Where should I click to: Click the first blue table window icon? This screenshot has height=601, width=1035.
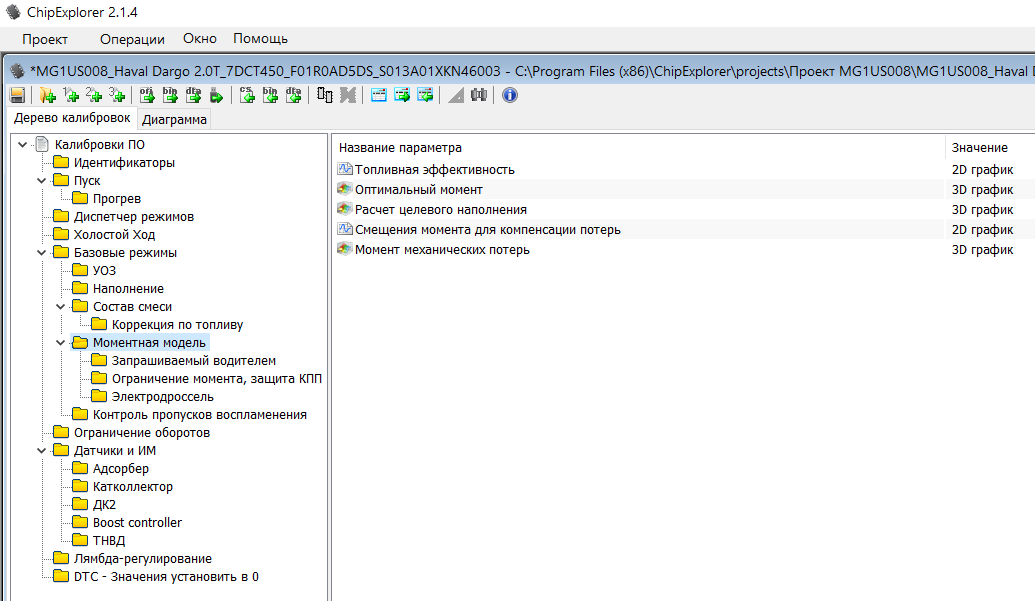(379, 95)
